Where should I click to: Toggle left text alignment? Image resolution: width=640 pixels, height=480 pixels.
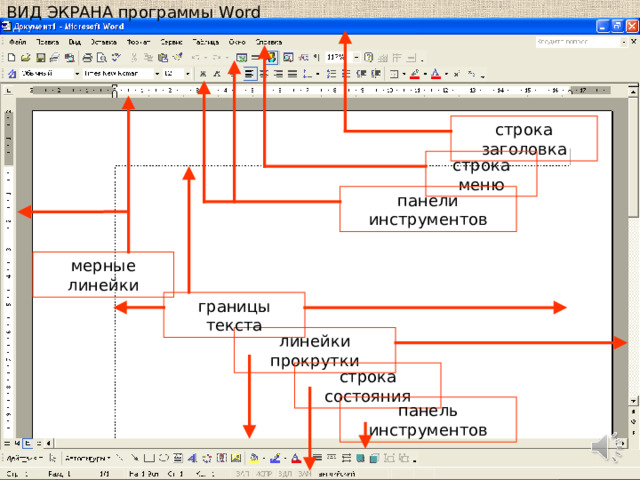tap(249, 74)
